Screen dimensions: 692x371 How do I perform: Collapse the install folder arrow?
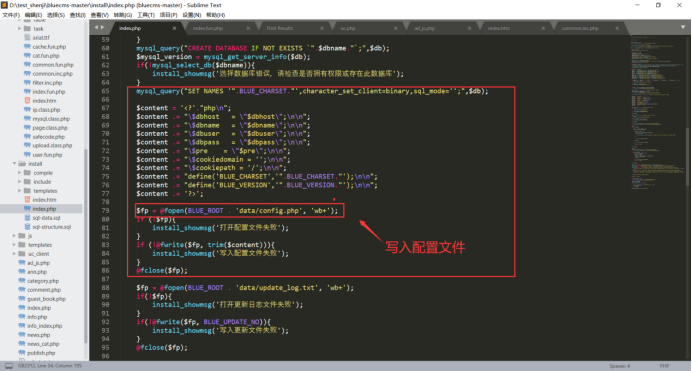(14, 164)
